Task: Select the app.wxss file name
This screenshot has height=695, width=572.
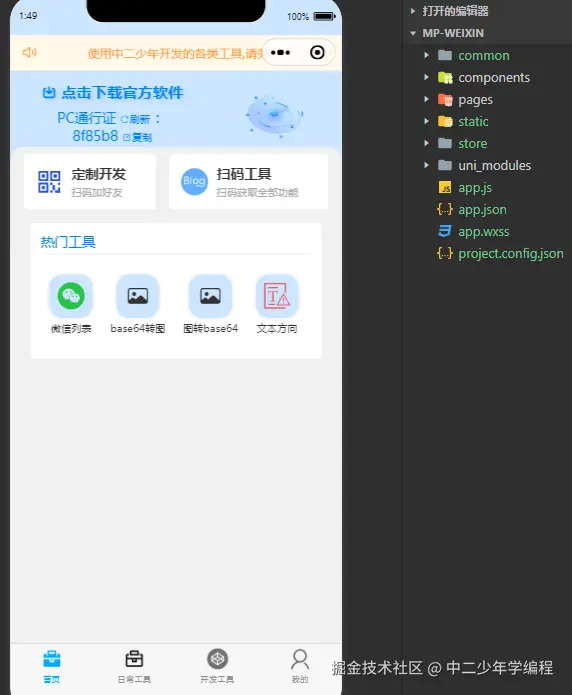Action: click(x=484, y=231)
